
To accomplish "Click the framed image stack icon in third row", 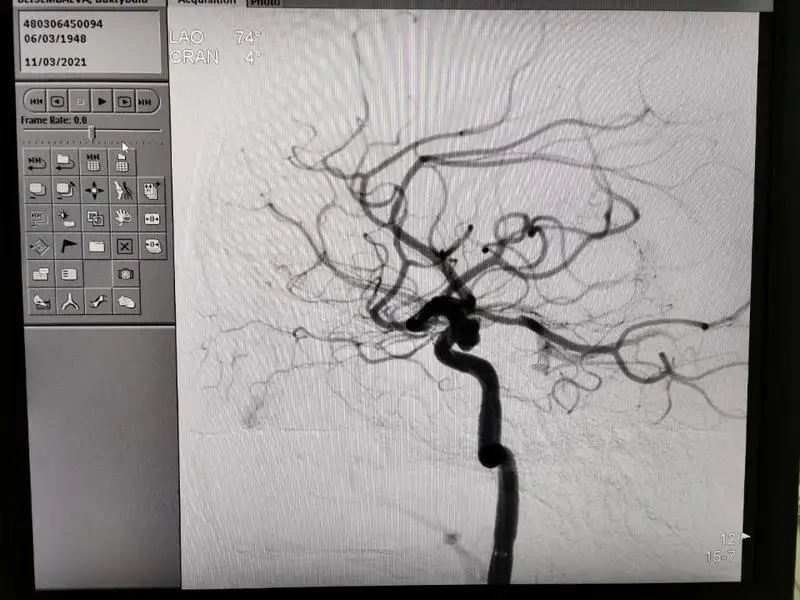I will pos(39,219).
